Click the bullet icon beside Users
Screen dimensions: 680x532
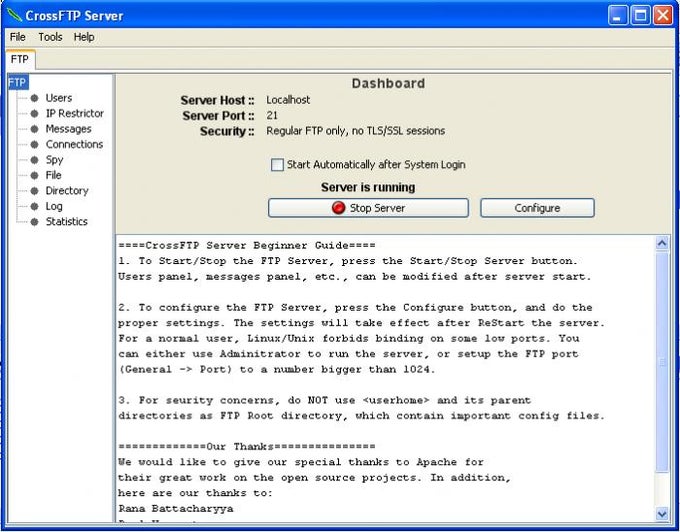(x=34, y=98)
